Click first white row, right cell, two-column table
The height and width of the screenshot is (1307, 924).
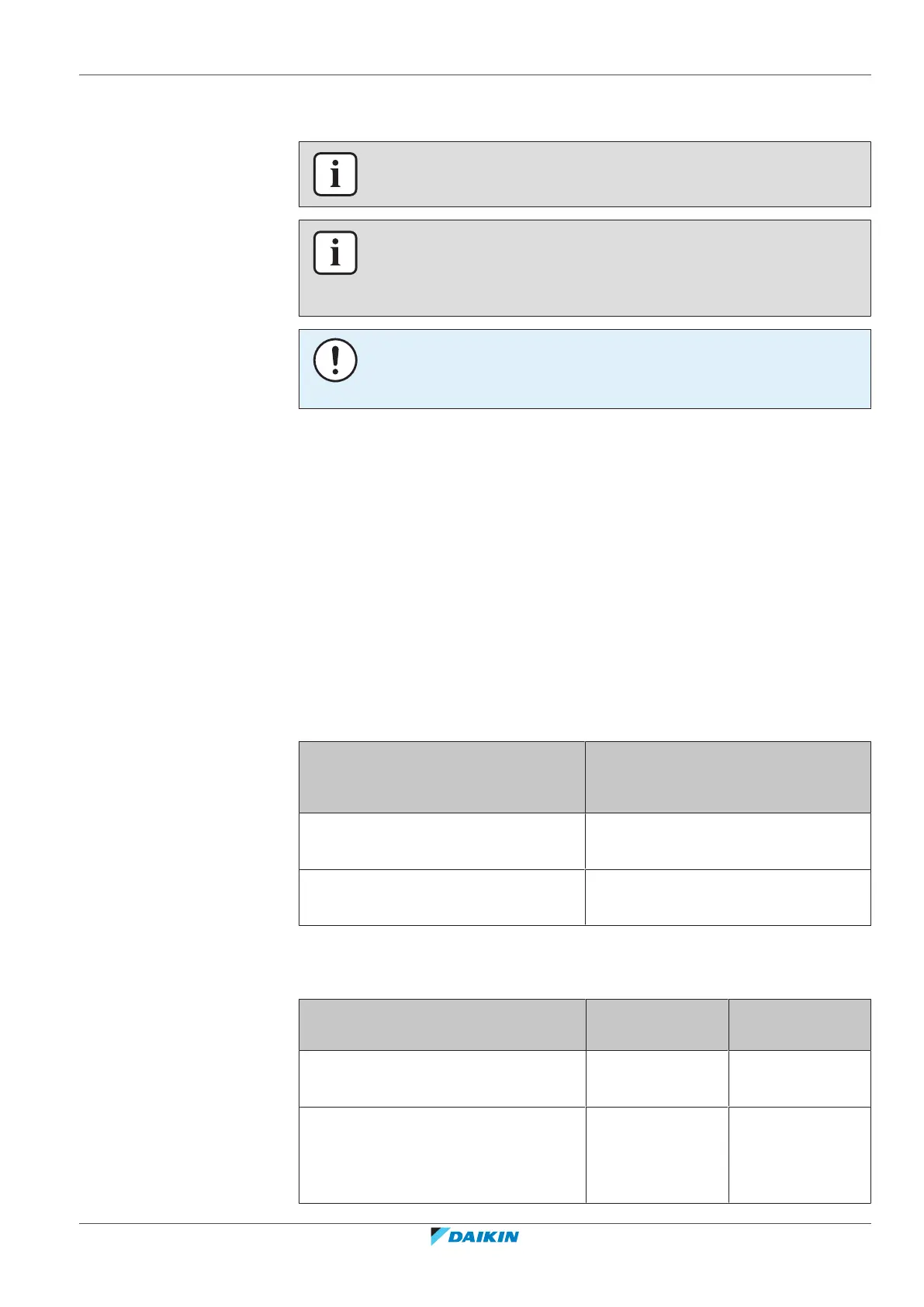[x=728, y=841]
